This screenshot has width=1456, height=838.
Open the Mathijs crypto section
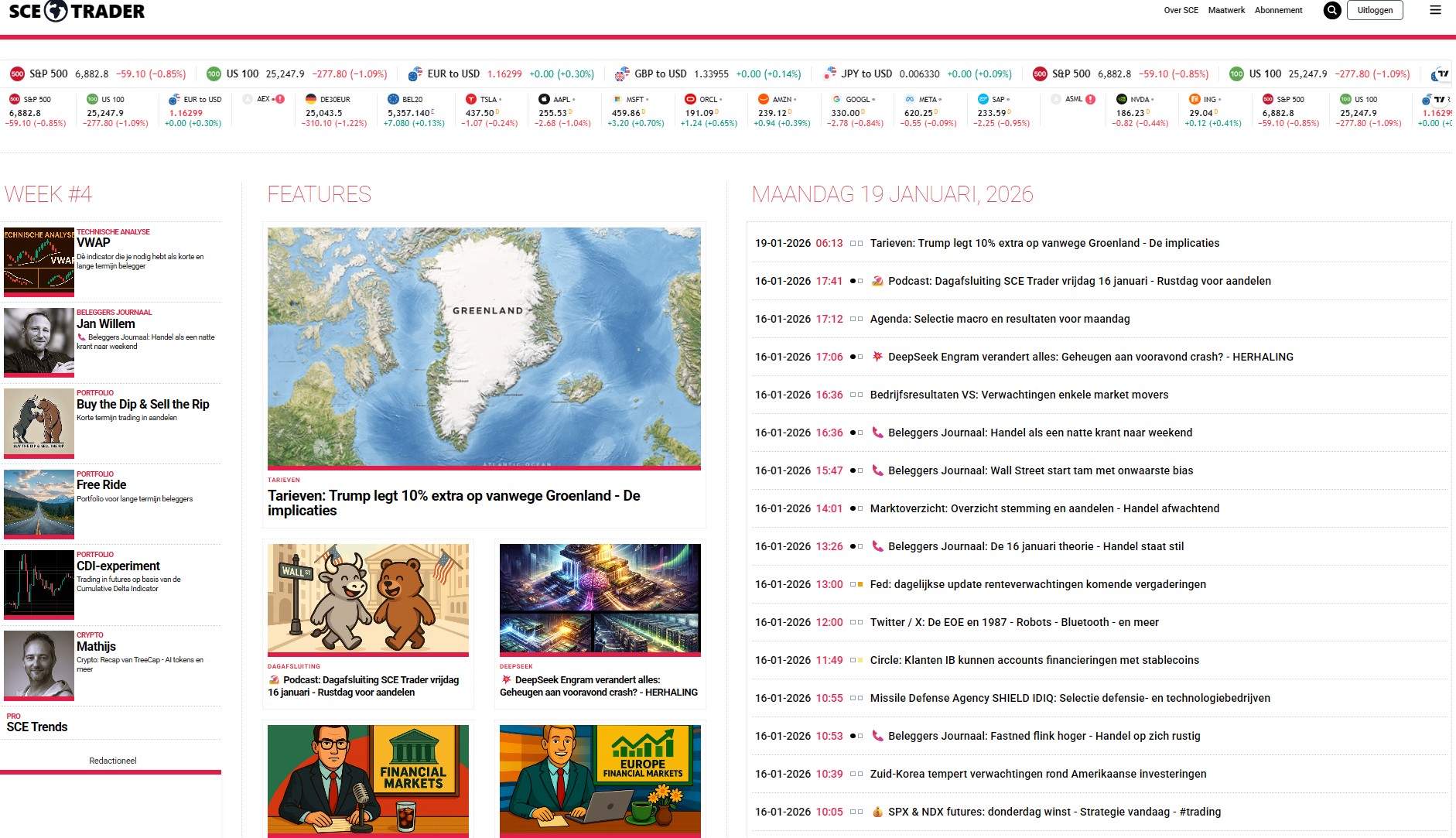96,646
